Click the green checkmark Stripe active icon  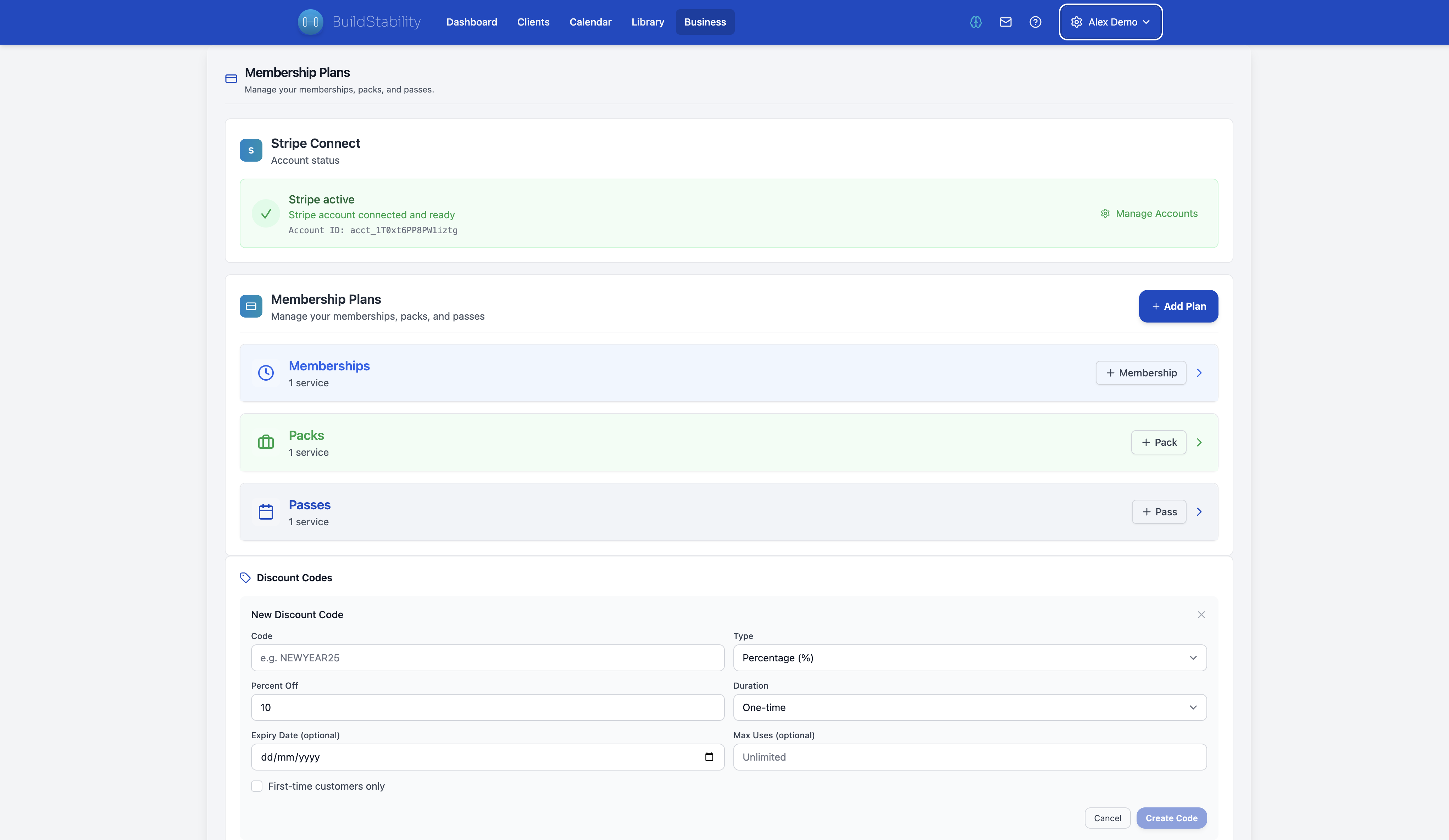[x=266, y=214]
